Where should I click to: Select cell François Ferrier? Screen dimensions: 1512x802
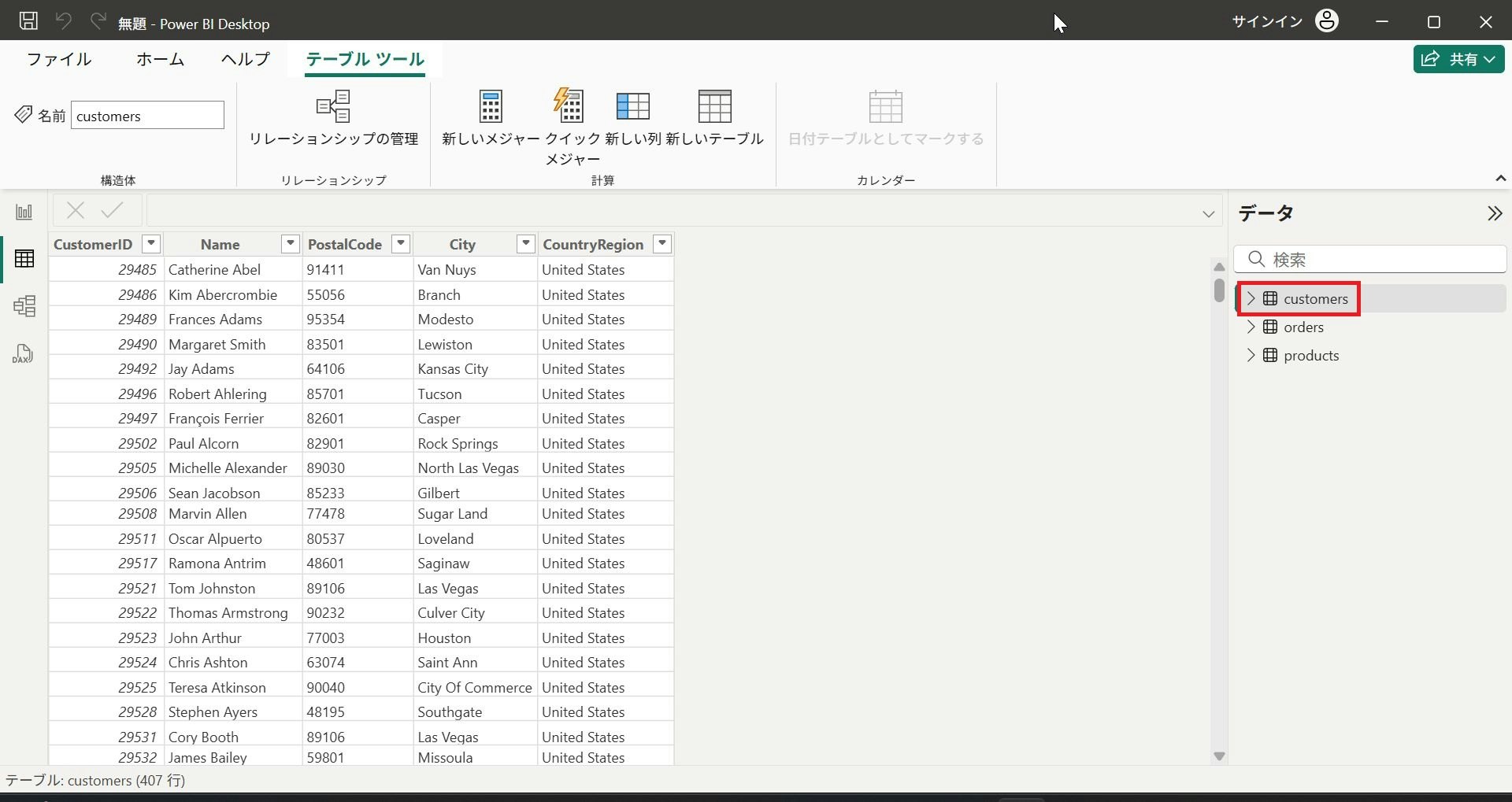coord(233,418)
